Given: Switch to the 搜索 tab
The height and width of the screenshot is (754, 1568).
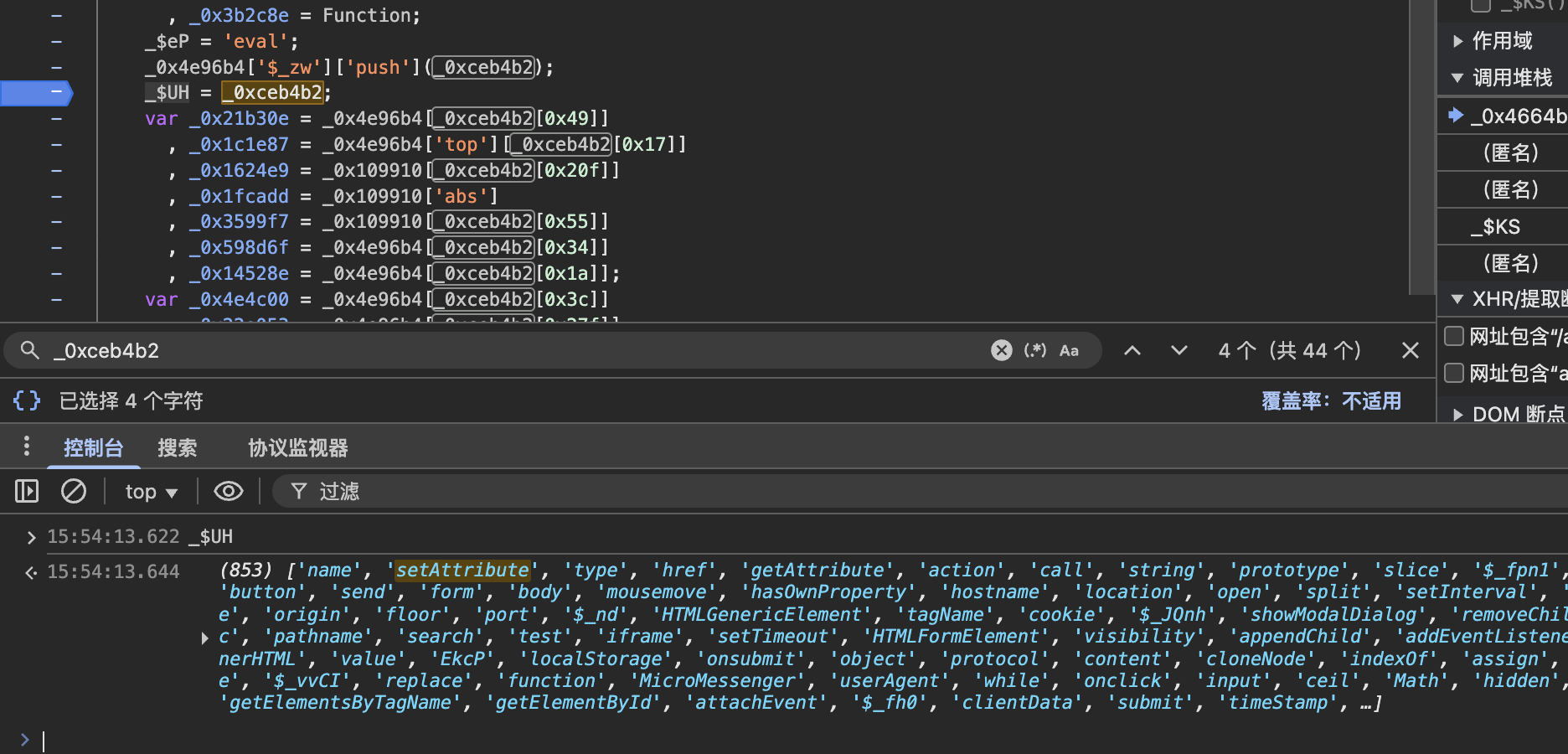Looking at the screenshot, I should [178, 448].
